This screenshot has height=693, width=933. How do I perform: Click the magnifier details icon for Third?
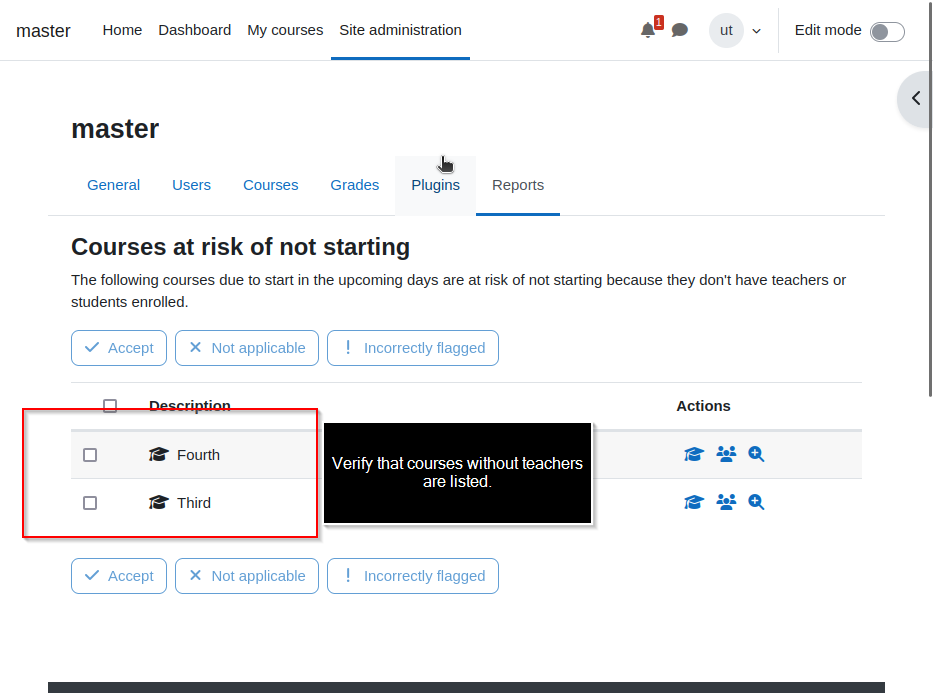[x=756, y=502]
